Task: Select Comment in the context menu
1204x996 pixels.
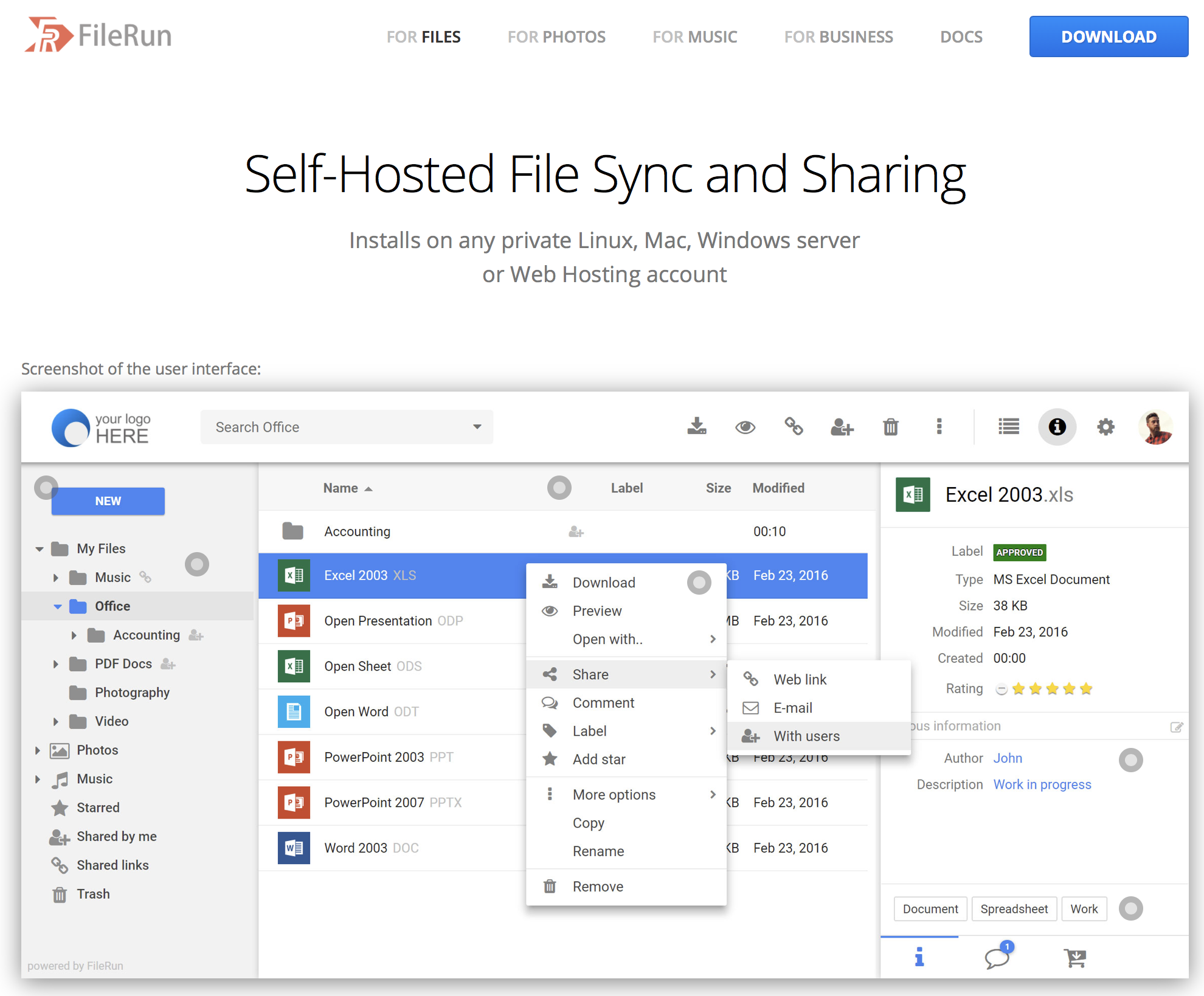Action: point(626,703)
